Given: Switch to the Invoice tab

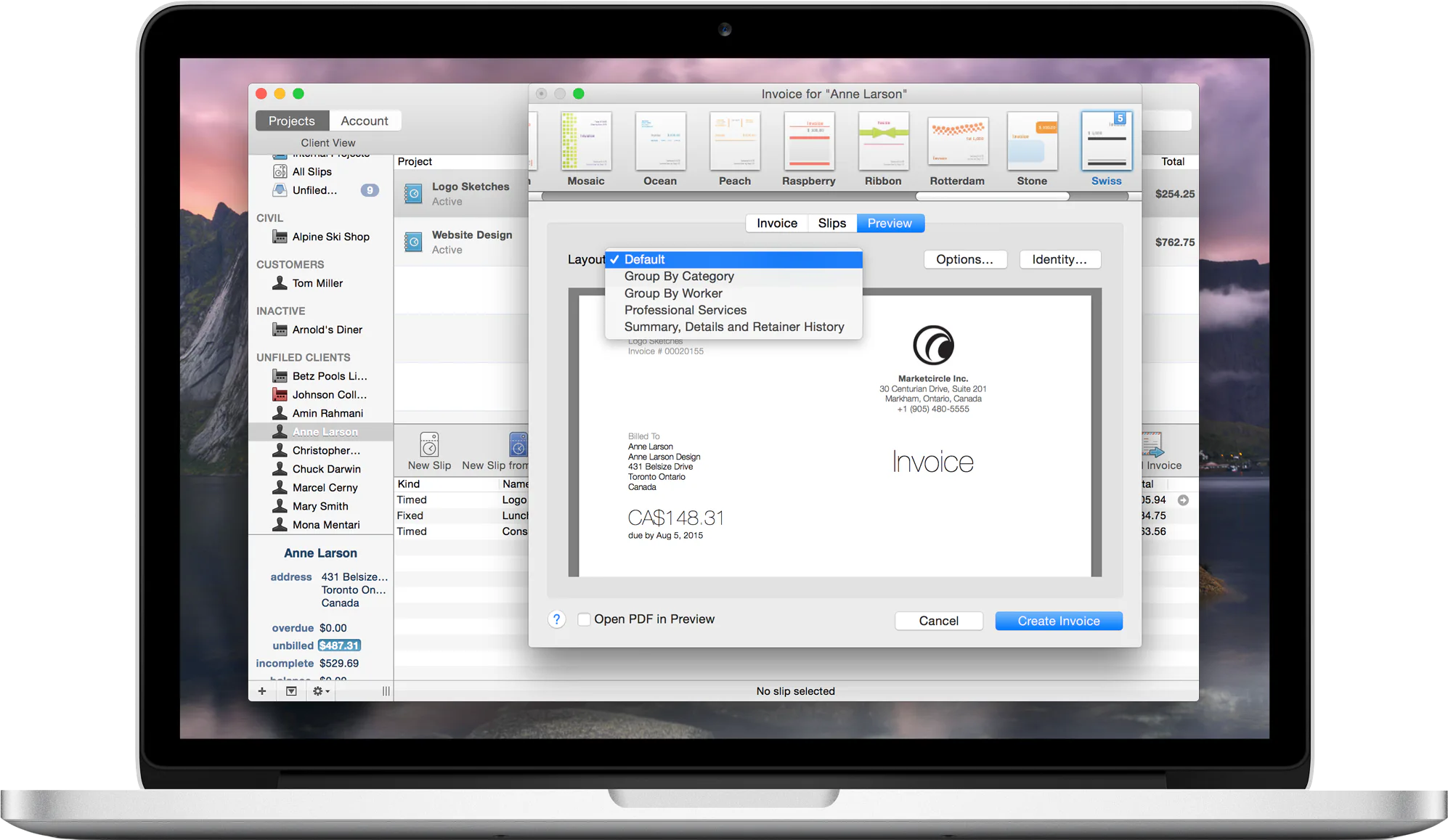Looking at the screenshot, I should [777, 224].
